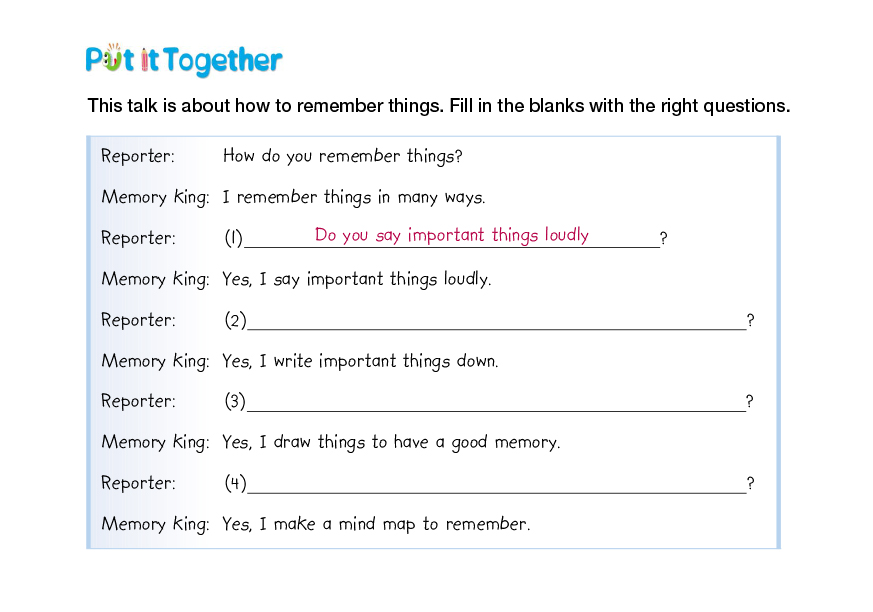Screen dimensions: 873x612
Task: Click the question mark ending blank (4)
Action: pyautogui.click(x=750, y=483)
